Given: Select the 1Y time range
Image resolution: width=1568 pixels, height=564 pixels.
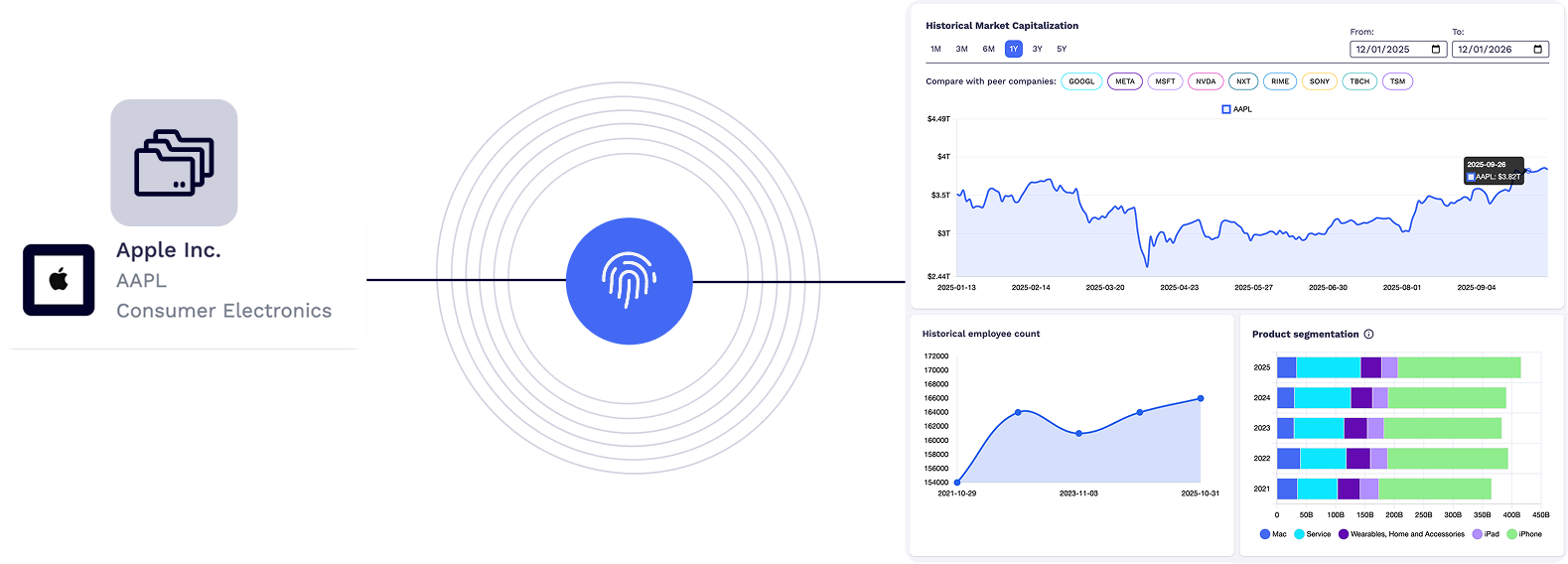Looking at the screenshot, I should pos(1014,49).
